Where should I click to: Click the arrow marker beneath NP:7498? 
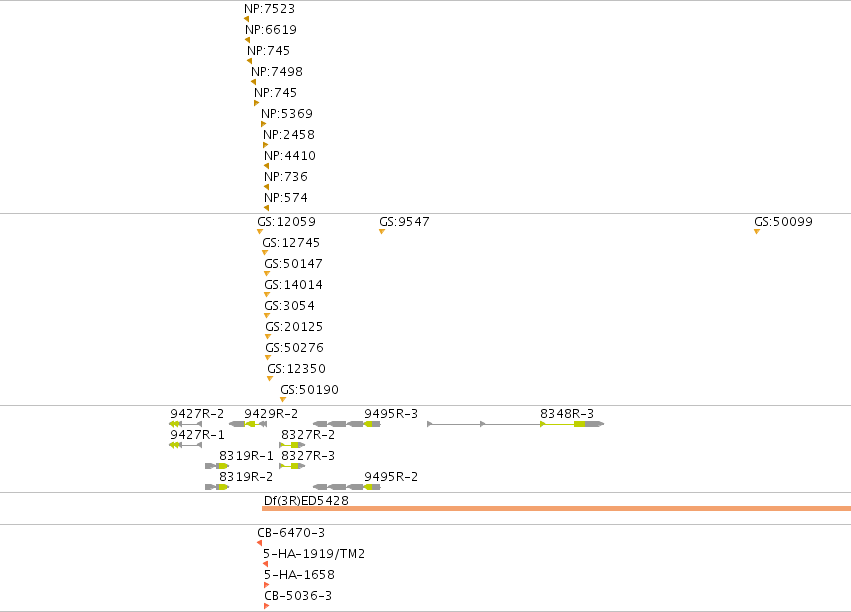pyautogui.click(x=253, y=82)
